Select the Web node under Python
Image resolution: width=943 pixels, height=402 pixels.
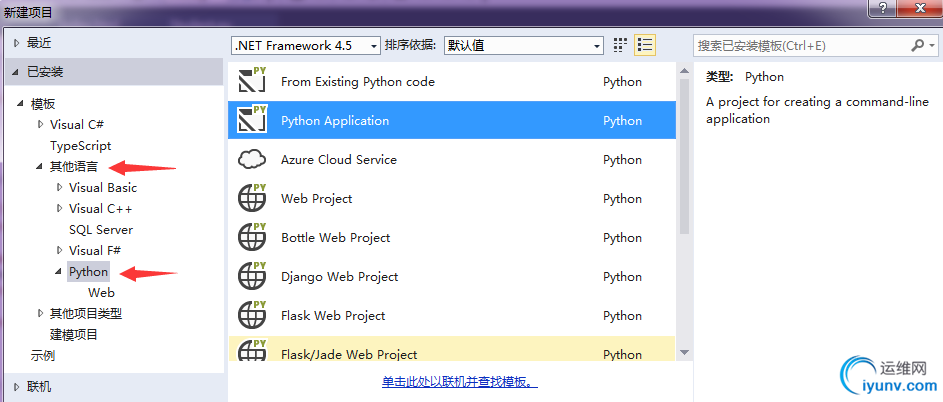pos(101,293)
